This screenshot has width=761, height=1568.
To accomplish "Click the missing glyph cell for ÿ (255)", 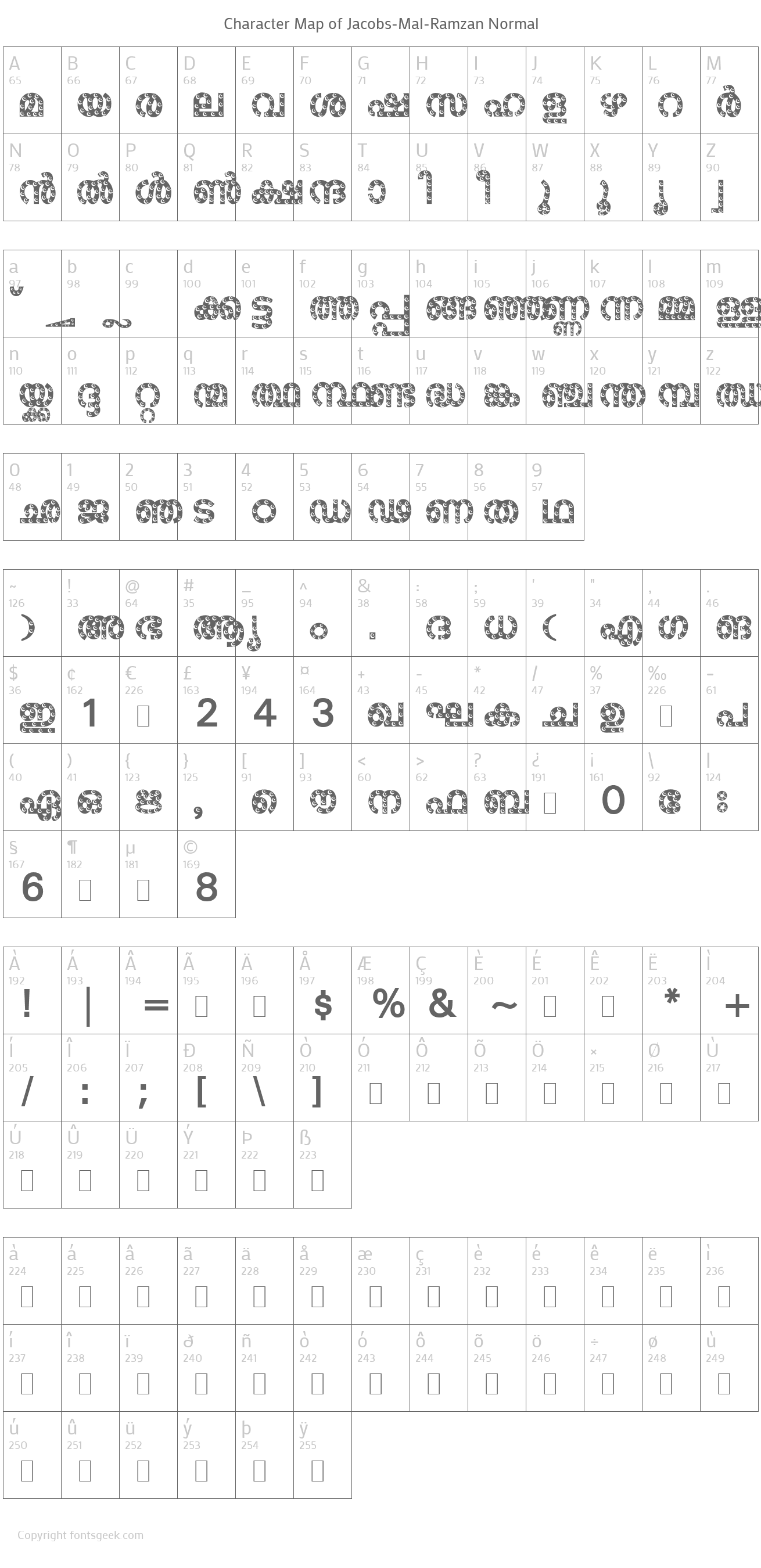I will [x=322, y=1455].
